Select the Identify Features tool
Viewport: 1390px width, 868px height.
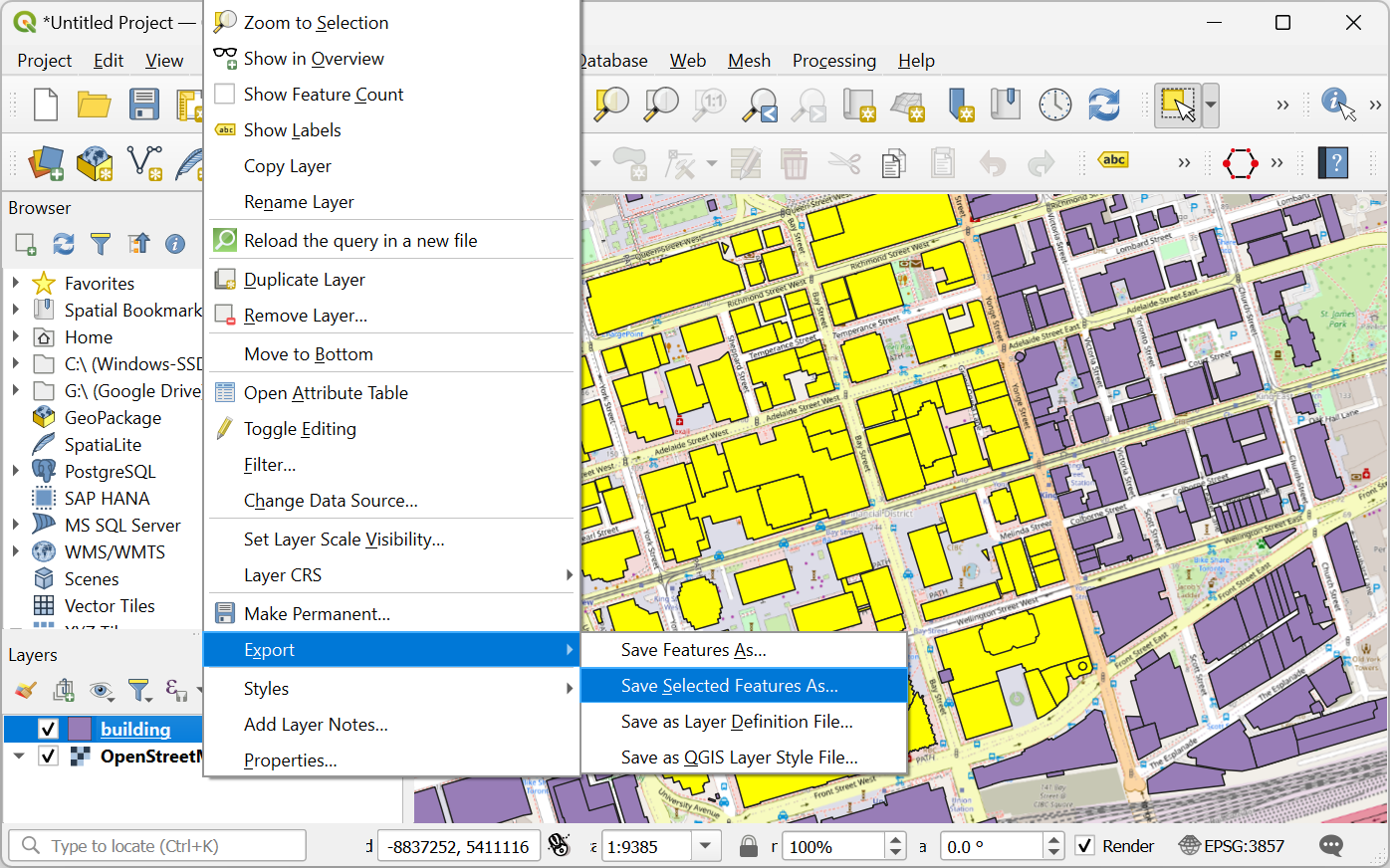(x=1336, y=105)
